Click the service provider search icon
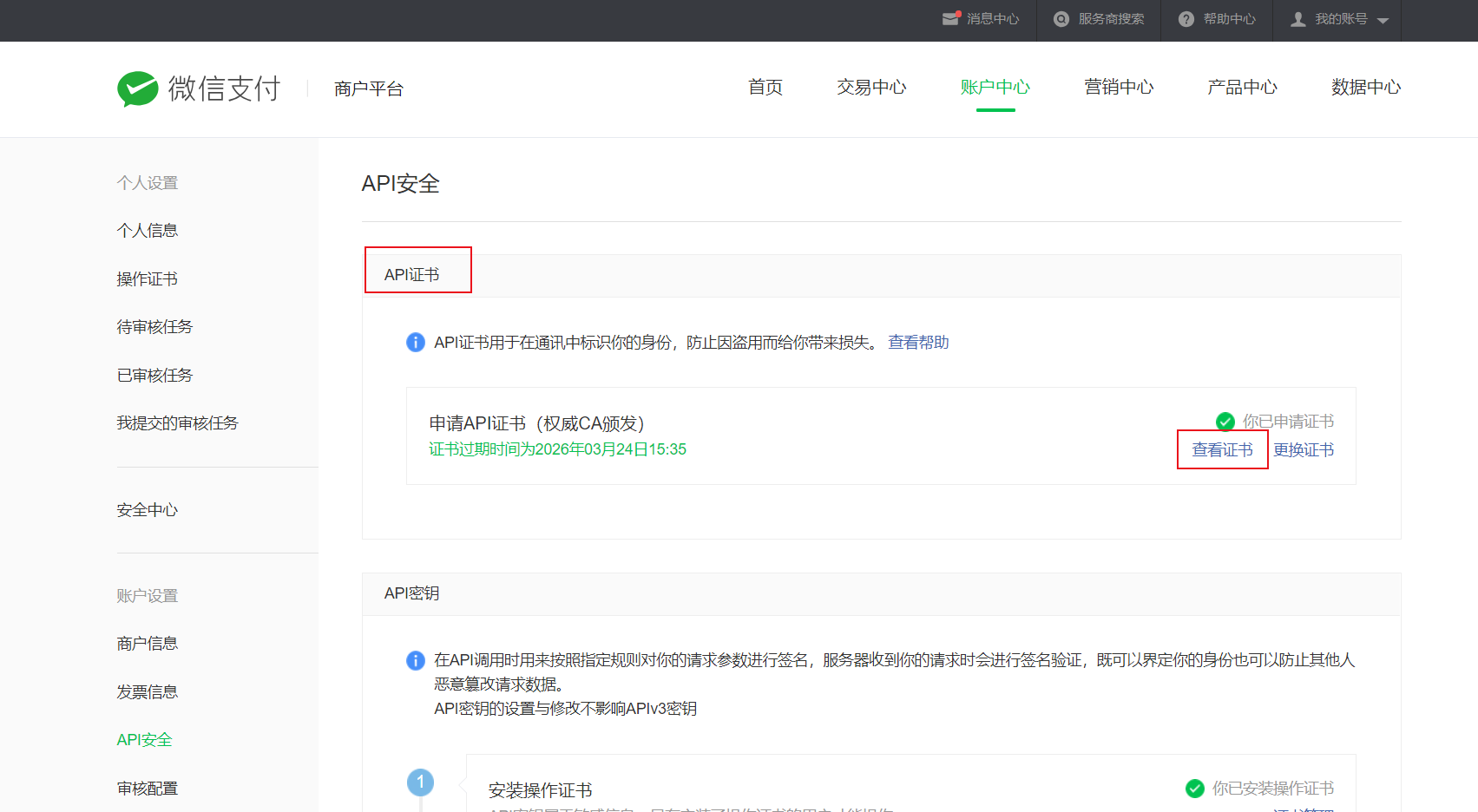The image size is (1478, 812). (1061, 19)
